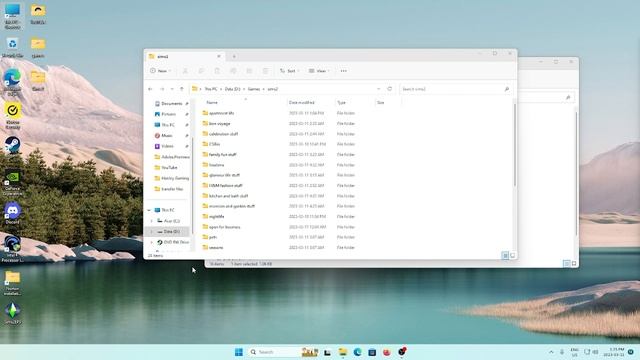The image size is (640, 360).
Task: Expand the DVD RW Drive node
Action: [x=152, y=242]
